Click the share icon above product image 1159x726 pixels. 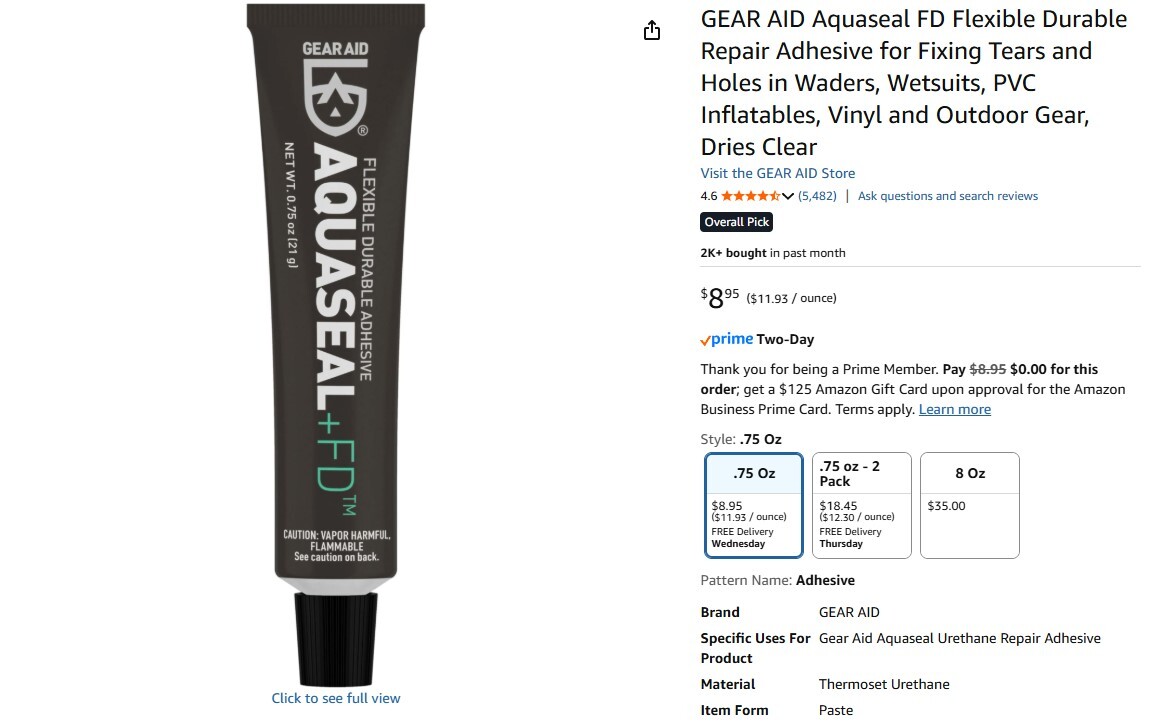click(651, 30)
